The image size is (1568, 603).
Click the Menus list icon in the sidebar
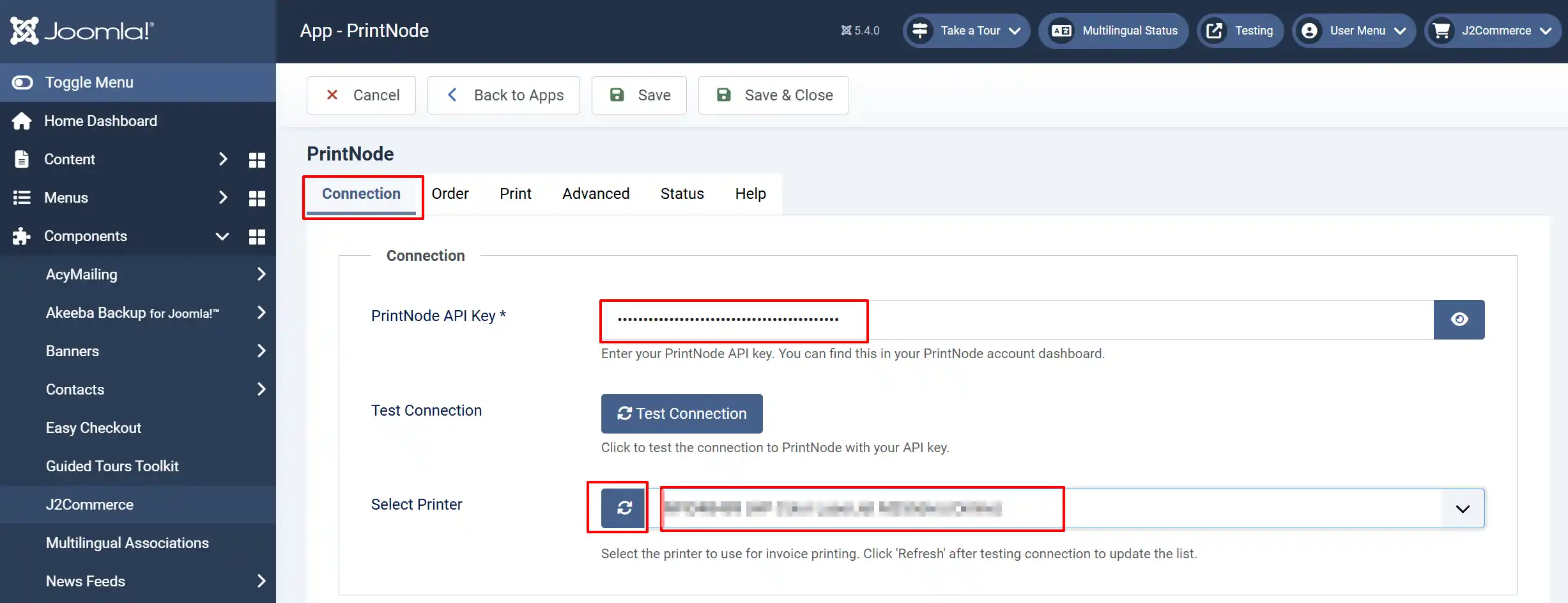coord(22,198)
